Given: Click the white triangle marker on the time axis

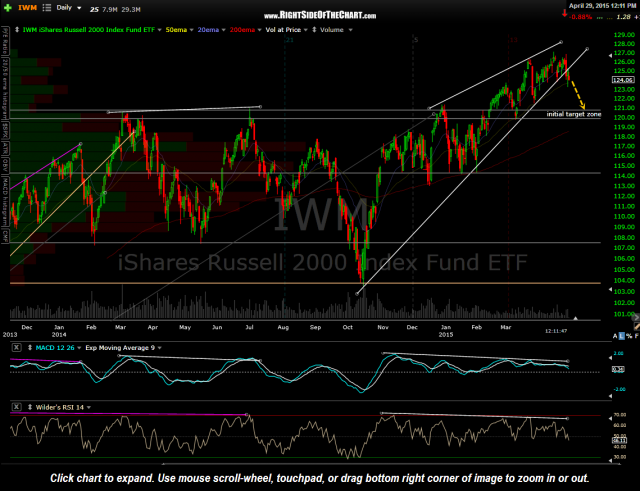Looking at the screenshot, I should coord(576,318).
